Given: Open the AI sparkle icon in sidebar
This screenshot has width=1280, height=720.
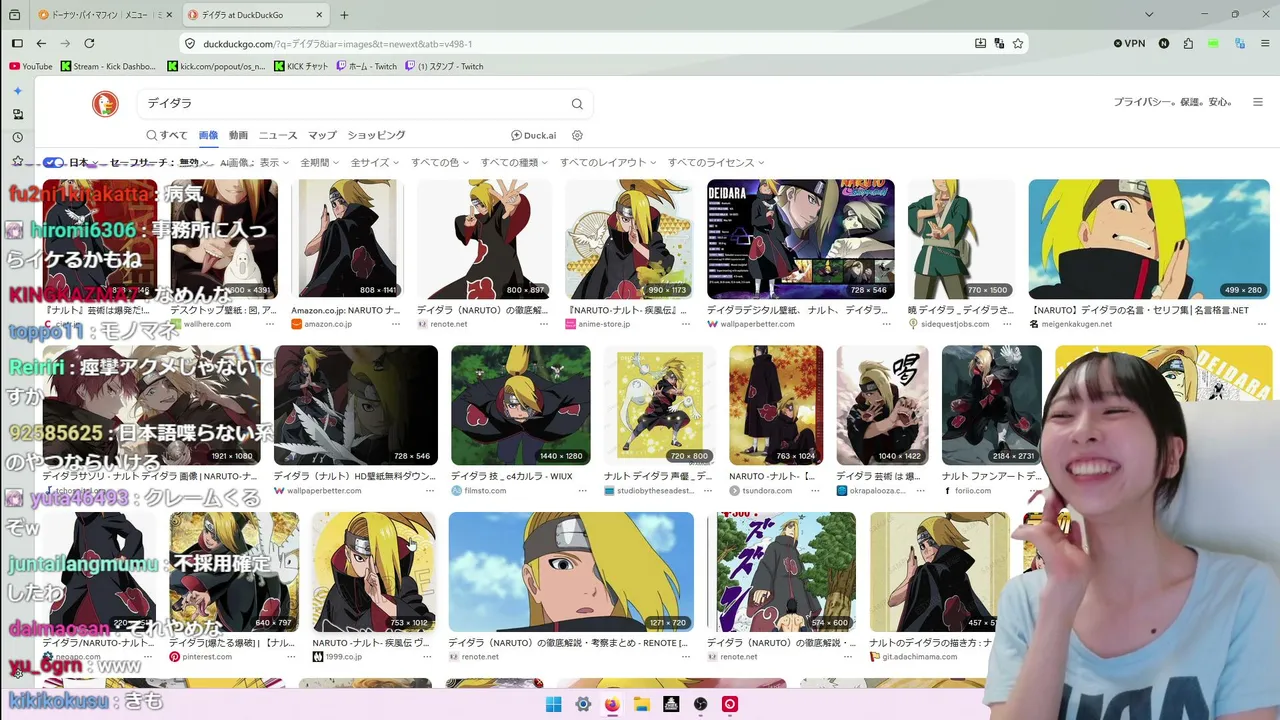Looking at the screenshot, I should tap(17, 91).
